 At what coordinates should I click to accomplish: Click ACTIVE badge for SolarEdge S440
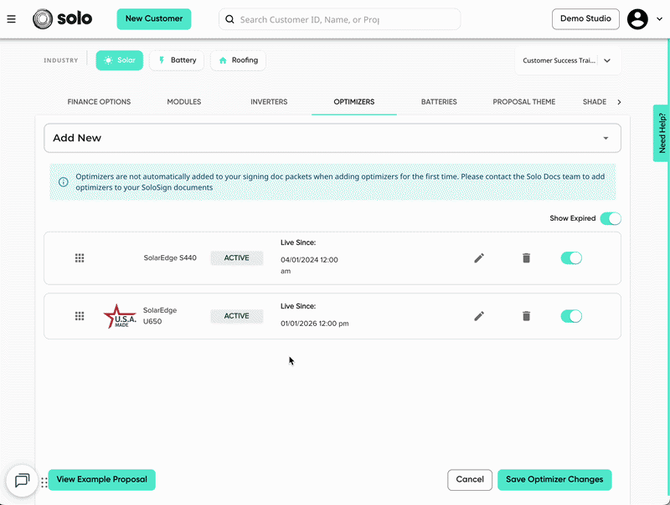click(x=237, y=258)
